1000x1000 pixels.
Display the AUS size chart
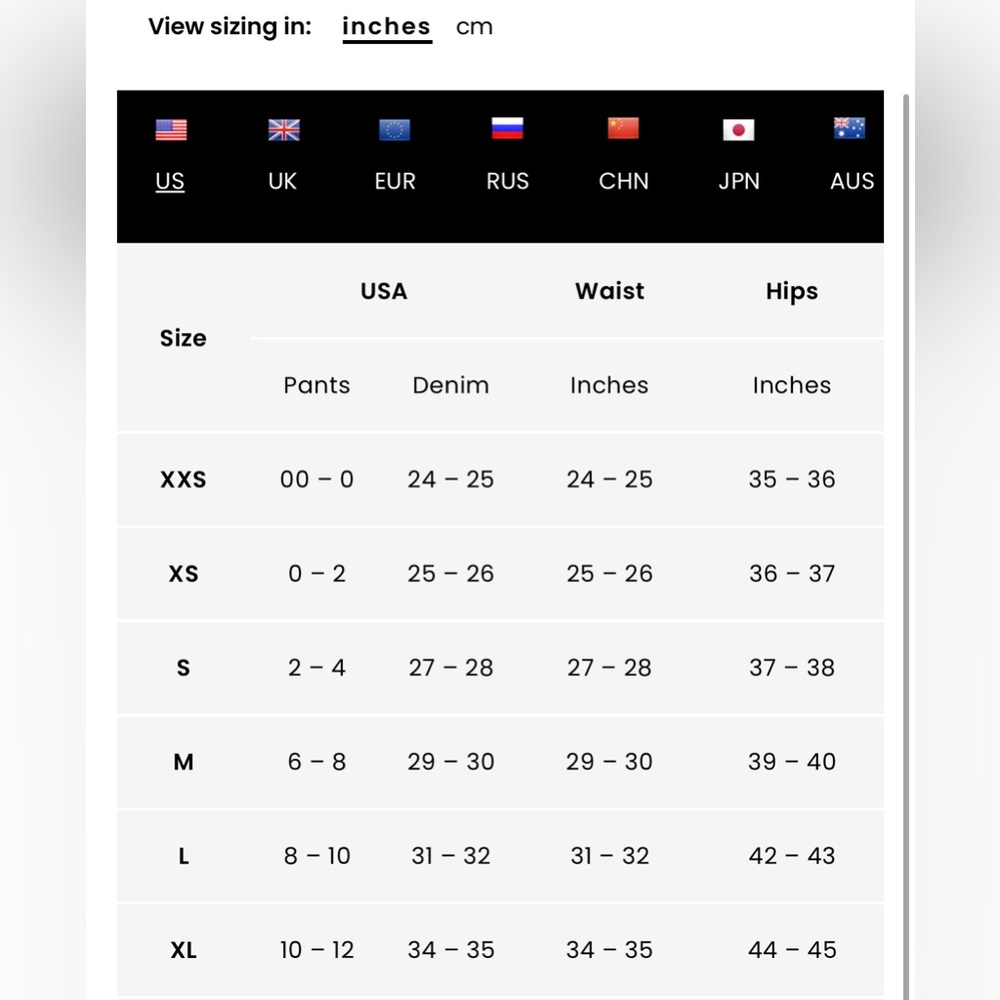[852, 181]
